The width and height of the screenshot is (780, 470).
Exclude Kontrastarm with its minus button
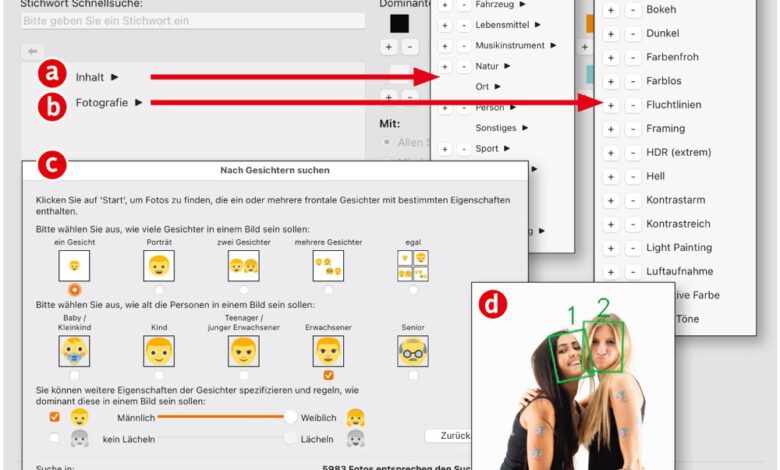633,200
